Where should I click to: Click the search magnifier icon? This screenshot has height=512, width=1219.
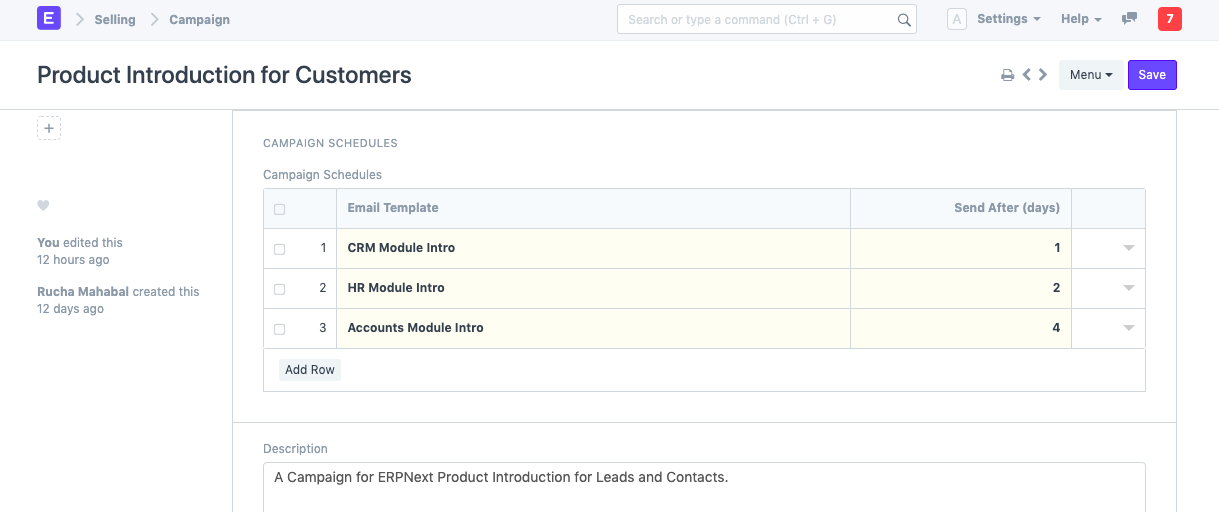[x=903, y=20]
